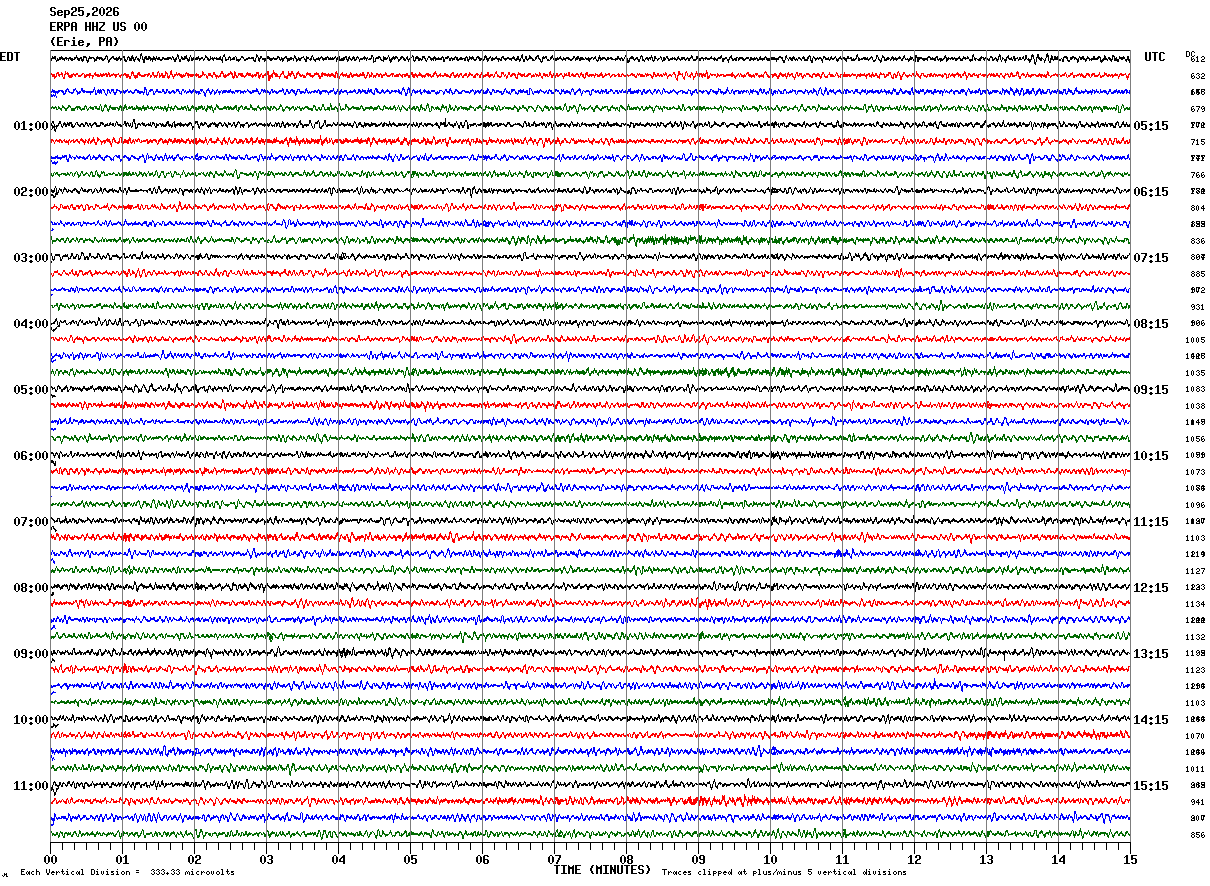Click the 07:00 EDT row label
1210x886 pixels.
(x=31, y=522)
